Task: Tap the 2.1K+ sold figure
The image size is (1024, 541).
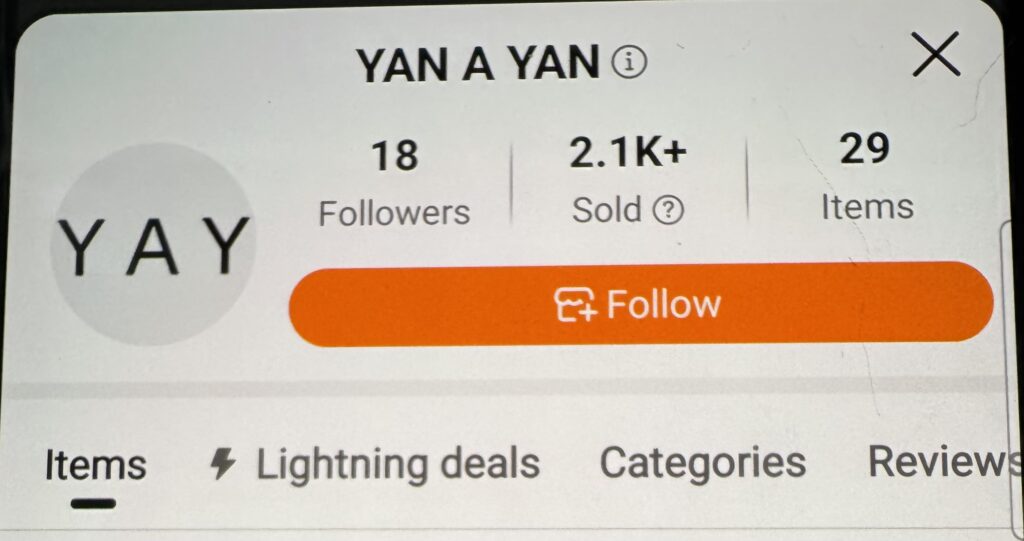Action: pos(628,154)
